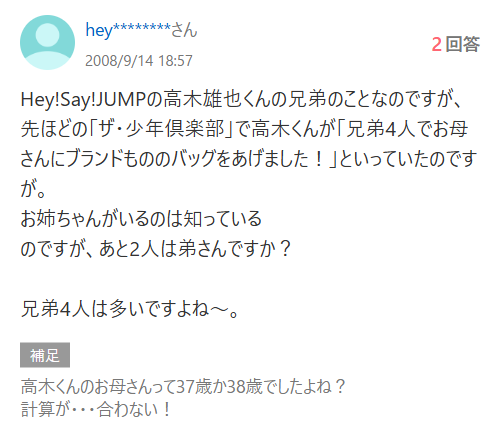Viewport: 500px width, 433px height.
Task: Click the line starting with さんにブランドもののバッグ
Action: point(249,159)
